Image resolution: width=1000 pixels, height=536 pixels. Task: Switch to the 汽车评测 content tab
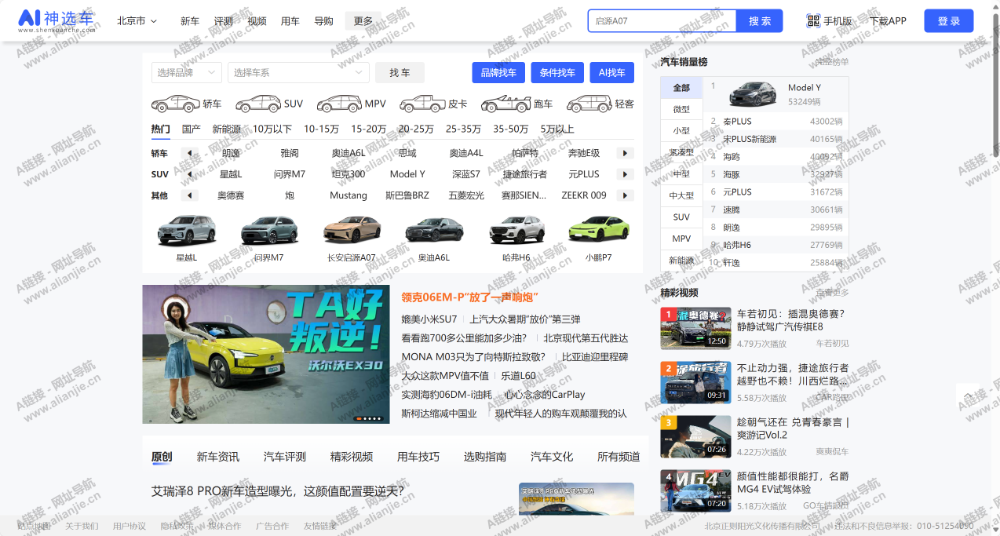(x=284, y=457)
